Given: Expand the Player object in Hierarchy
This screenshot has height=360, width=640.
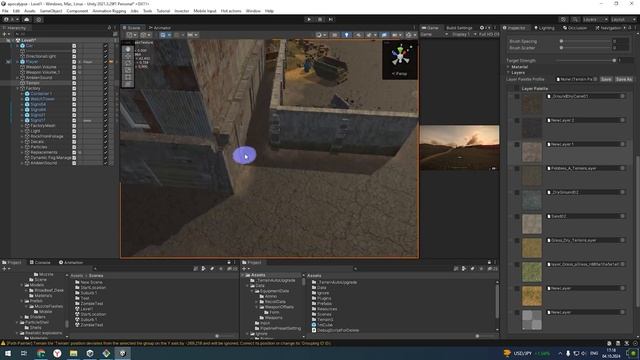Looking at the screenshot, I should click(18, 62).
